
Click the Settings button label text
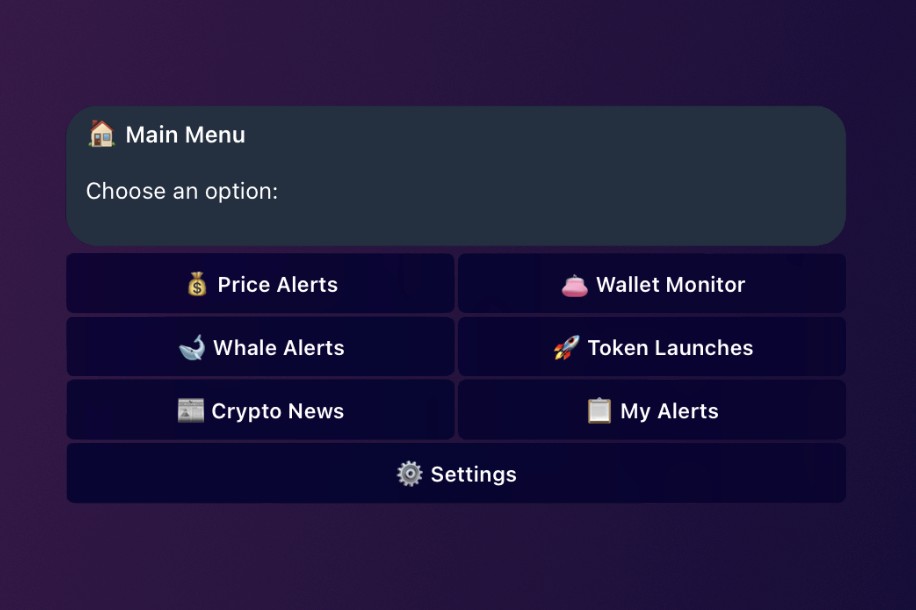pyautogui.click(x=474, y=474)
